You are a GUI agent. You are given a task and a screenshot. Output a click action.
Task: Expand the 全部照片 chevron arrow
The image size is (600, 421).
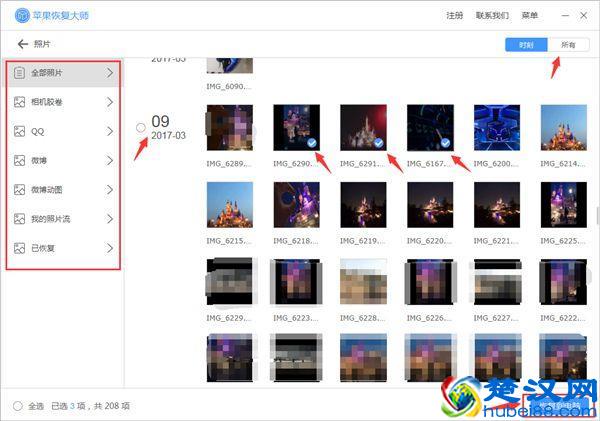[x=110, y=73]
